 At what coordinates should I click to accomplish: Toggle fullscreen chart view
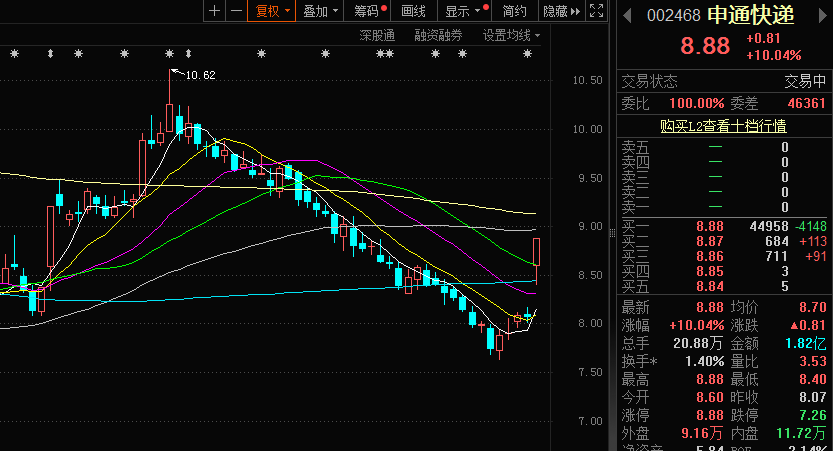click(x=597, y=11)
